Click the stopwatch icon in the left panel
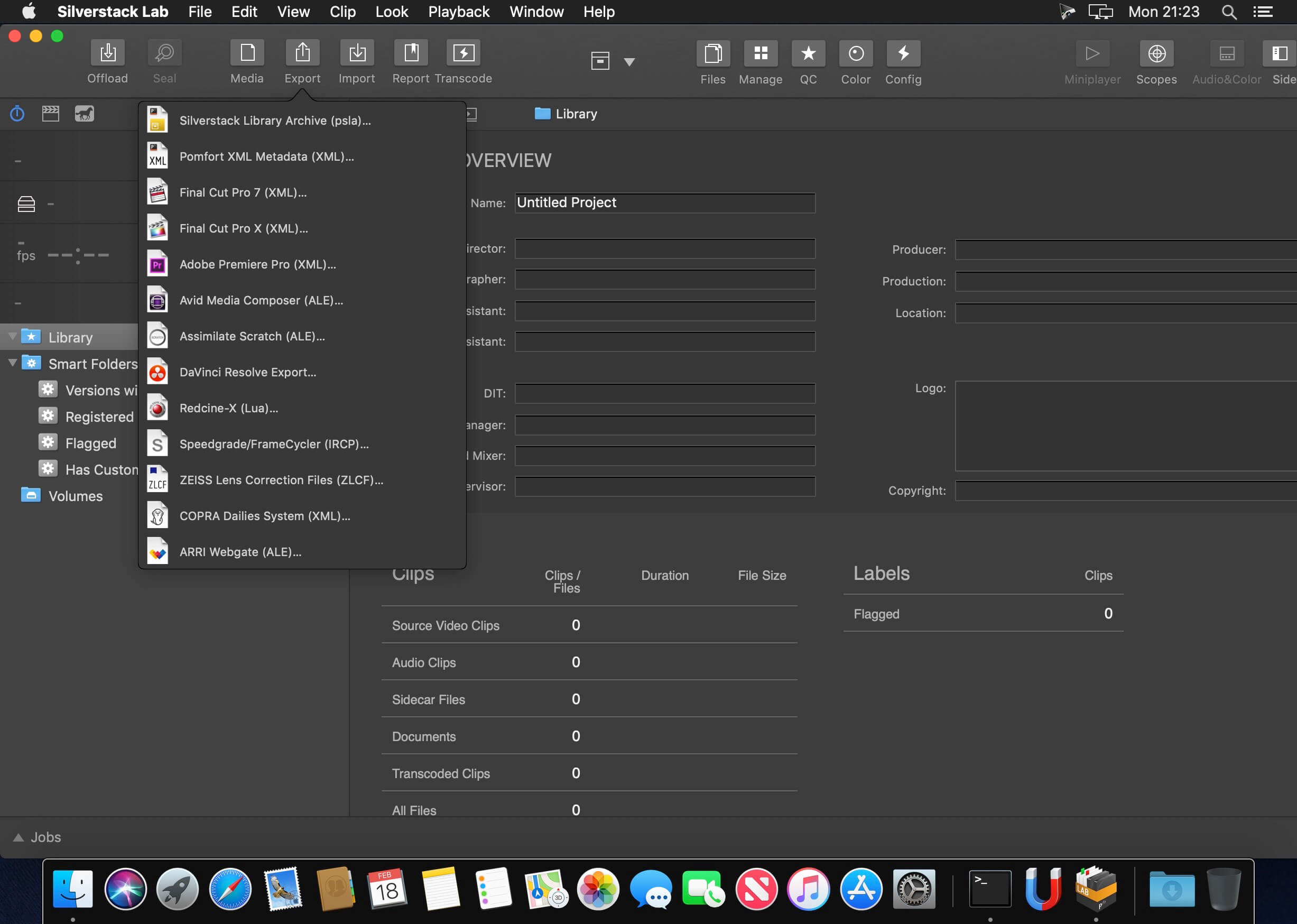Image resolution: width=1297 pixels, height=924 pixels. tap(17, 114)
